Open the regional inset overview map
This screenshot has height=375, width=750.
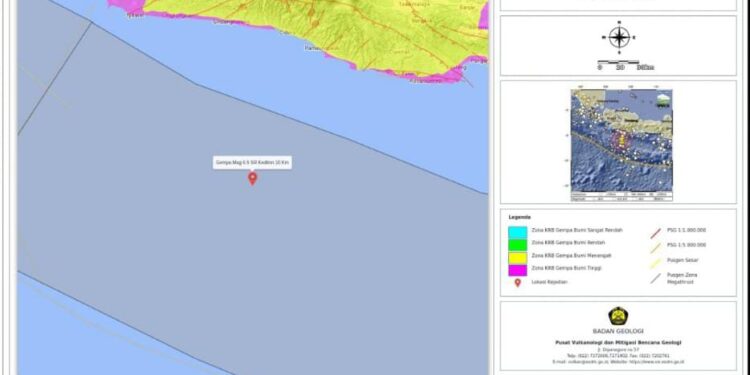621,144
